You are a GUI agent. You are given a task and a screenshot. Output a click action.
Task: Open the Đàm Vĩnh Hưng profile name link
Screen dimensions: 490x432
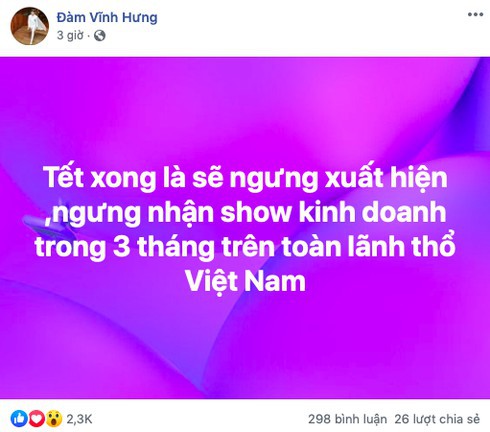pyautogui.click(x=107, y=17)
